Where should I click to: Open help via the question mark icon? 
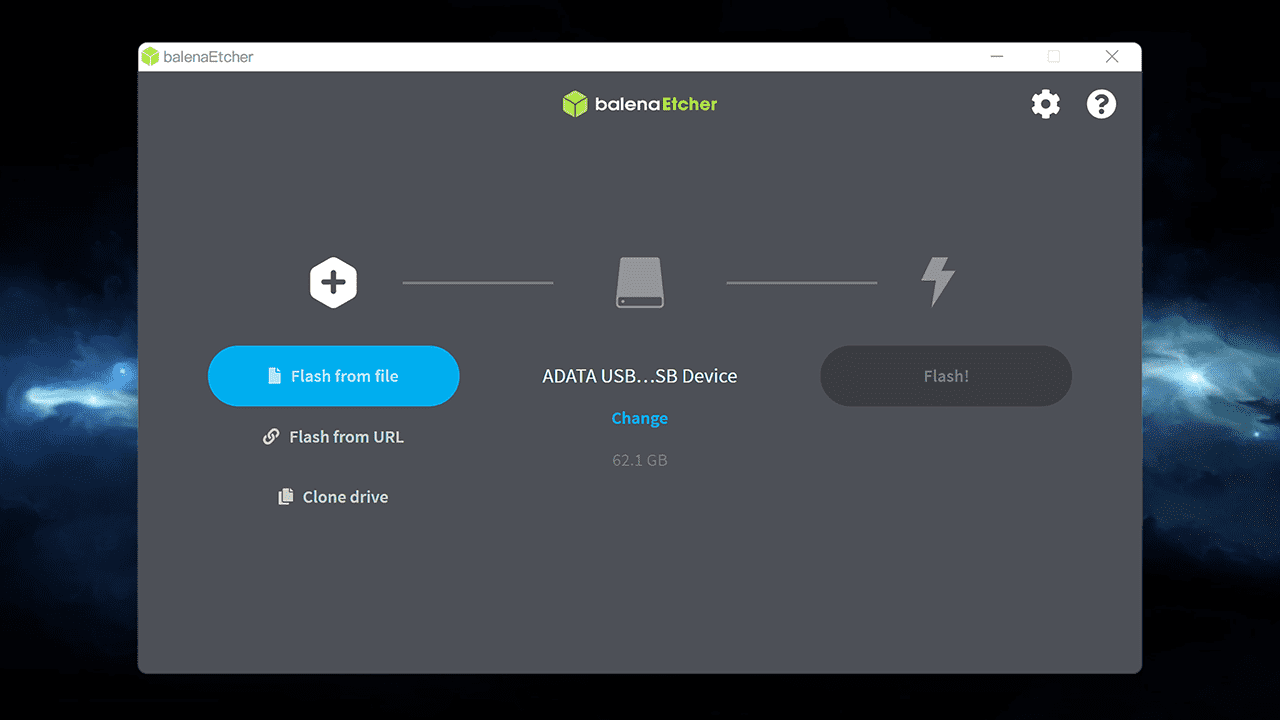click(1101, 104)
